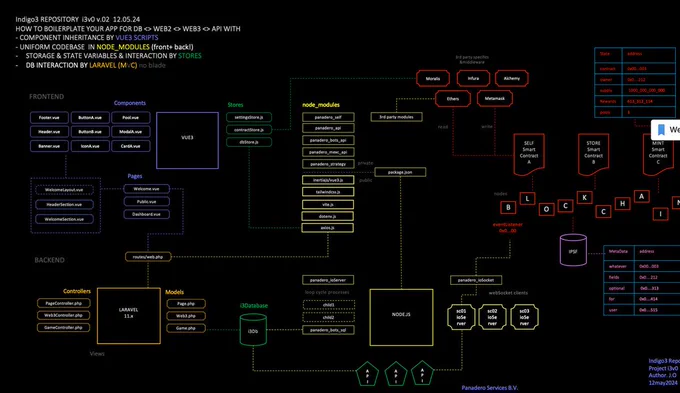
Task: Select the panadero_api module
Action: (x=328, y=128)
